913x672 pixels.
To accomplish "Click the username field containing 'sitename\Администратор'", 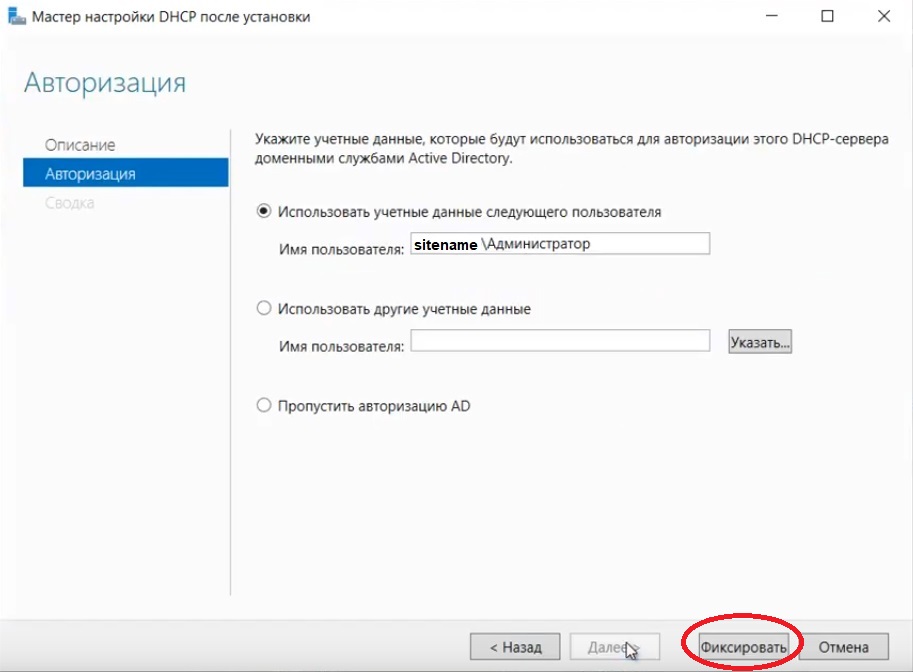I will click(x=560, y=244).
